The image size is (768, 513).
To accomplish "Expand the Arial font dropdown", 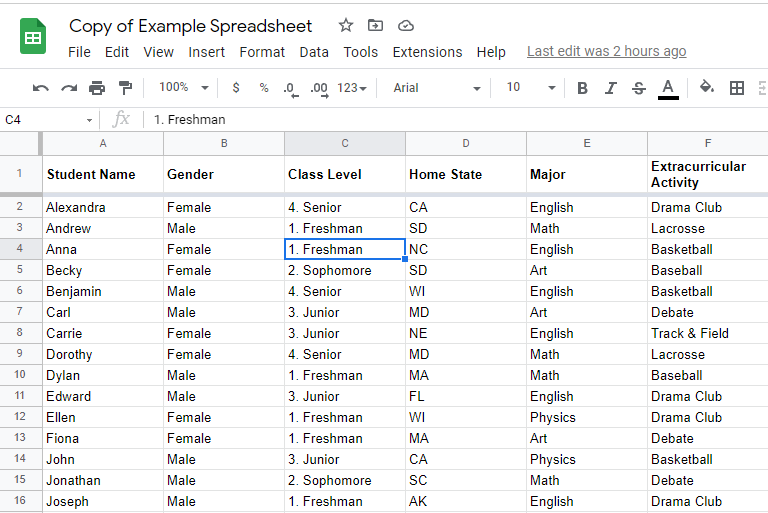I will point(435,88).
